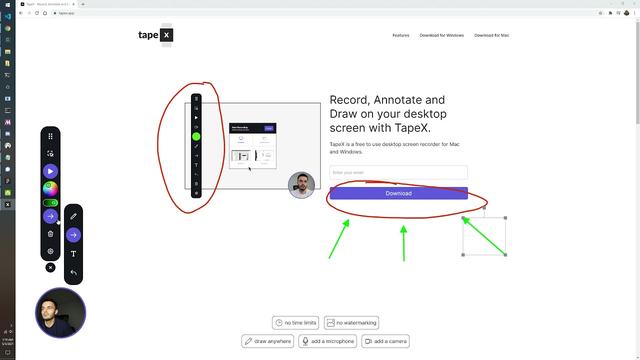This screenshot has height=360, width=640.
Task: Select the Text tool (T)
Action: pos(73,254)
